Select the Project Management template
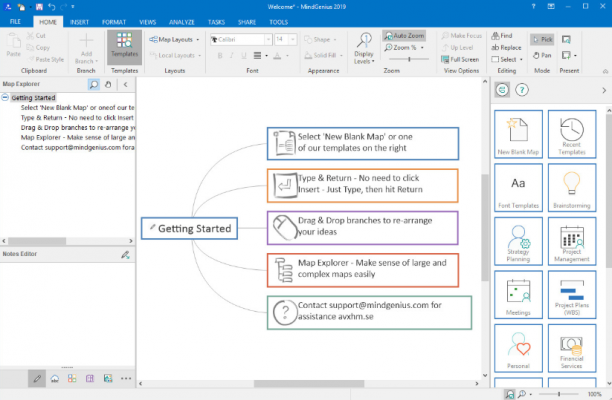Viewport: 612px width, 400px height. point(572,241)
